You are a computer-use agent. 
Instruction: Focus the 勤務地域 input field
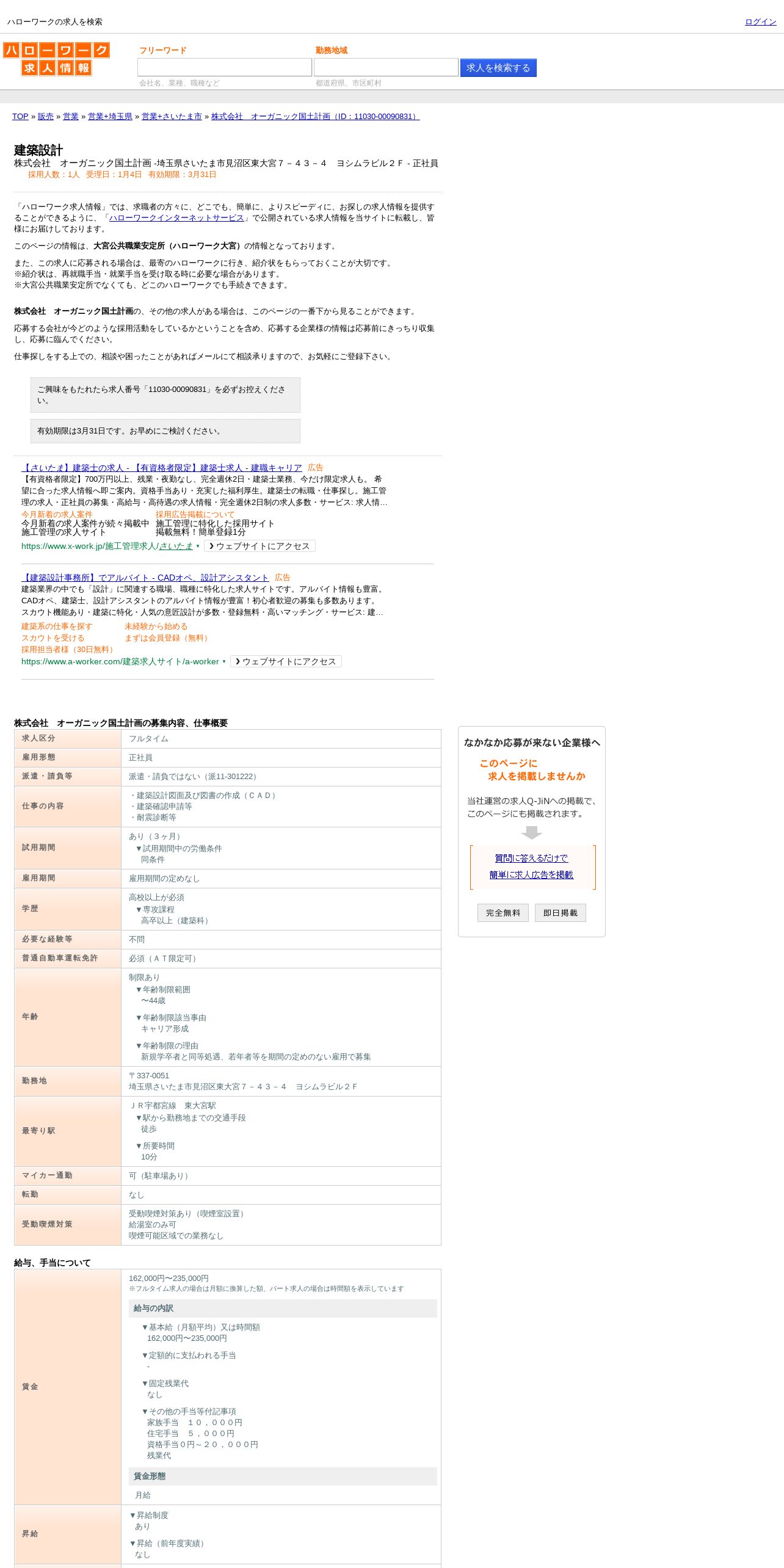(386, 67)
